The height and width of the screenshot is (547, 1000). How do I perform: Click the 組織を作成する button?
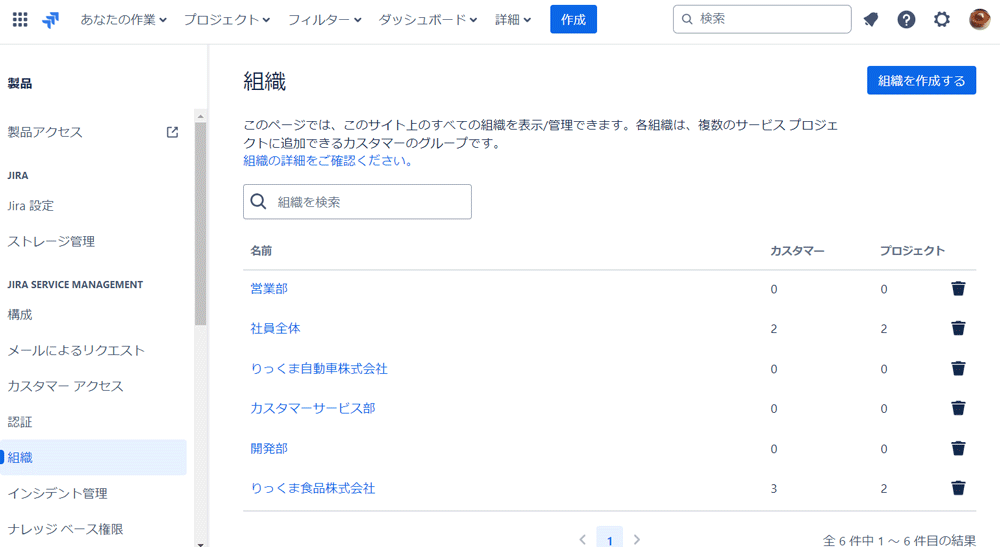921,80
